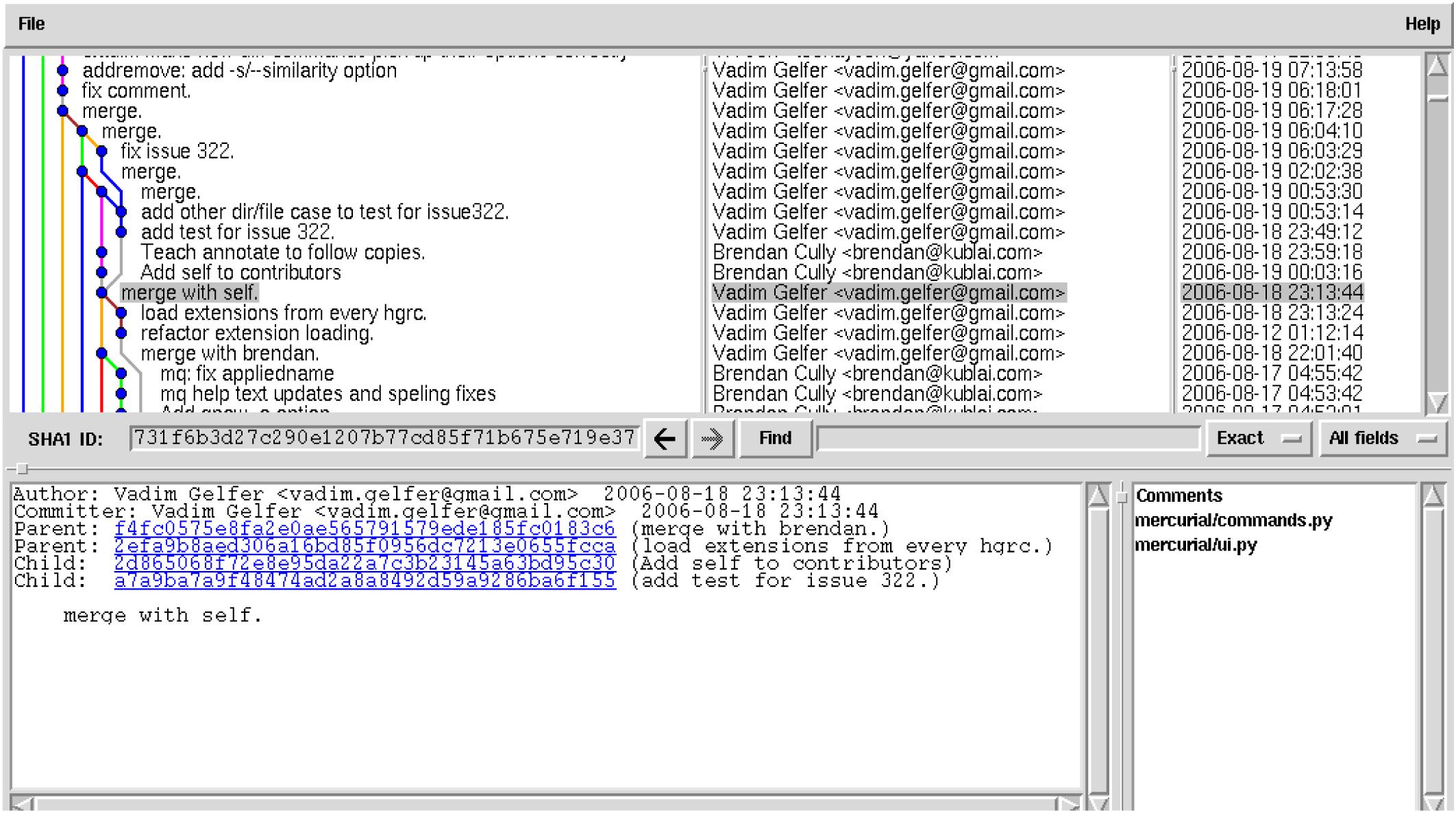This screenshot has width=1456, height=813.
Task: Click inside the SHA1 ID field
Action: pos(384,437)
